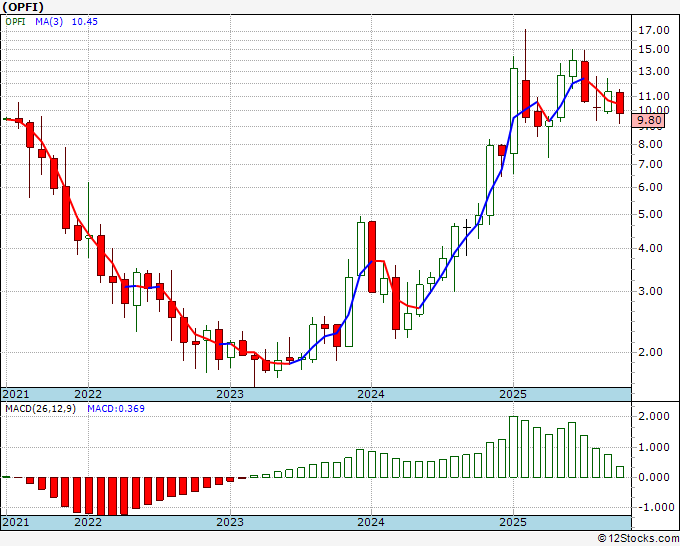Click the 2.000 MACD axis label
680x546 pixels.
pyautogui.click(x=654, y=416)
